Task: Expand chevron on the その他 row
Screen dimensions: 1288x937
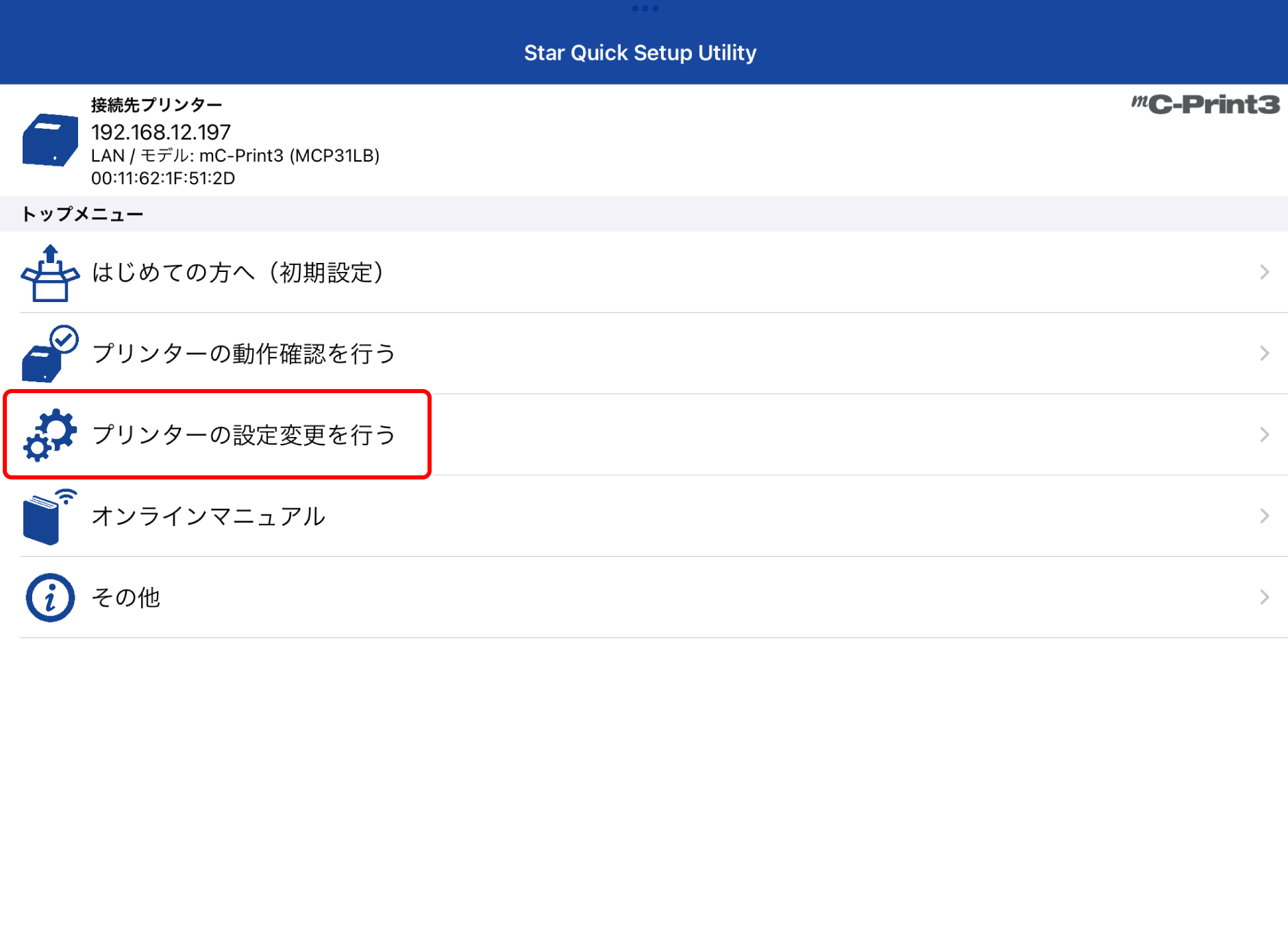Action: coord(1264,597)
